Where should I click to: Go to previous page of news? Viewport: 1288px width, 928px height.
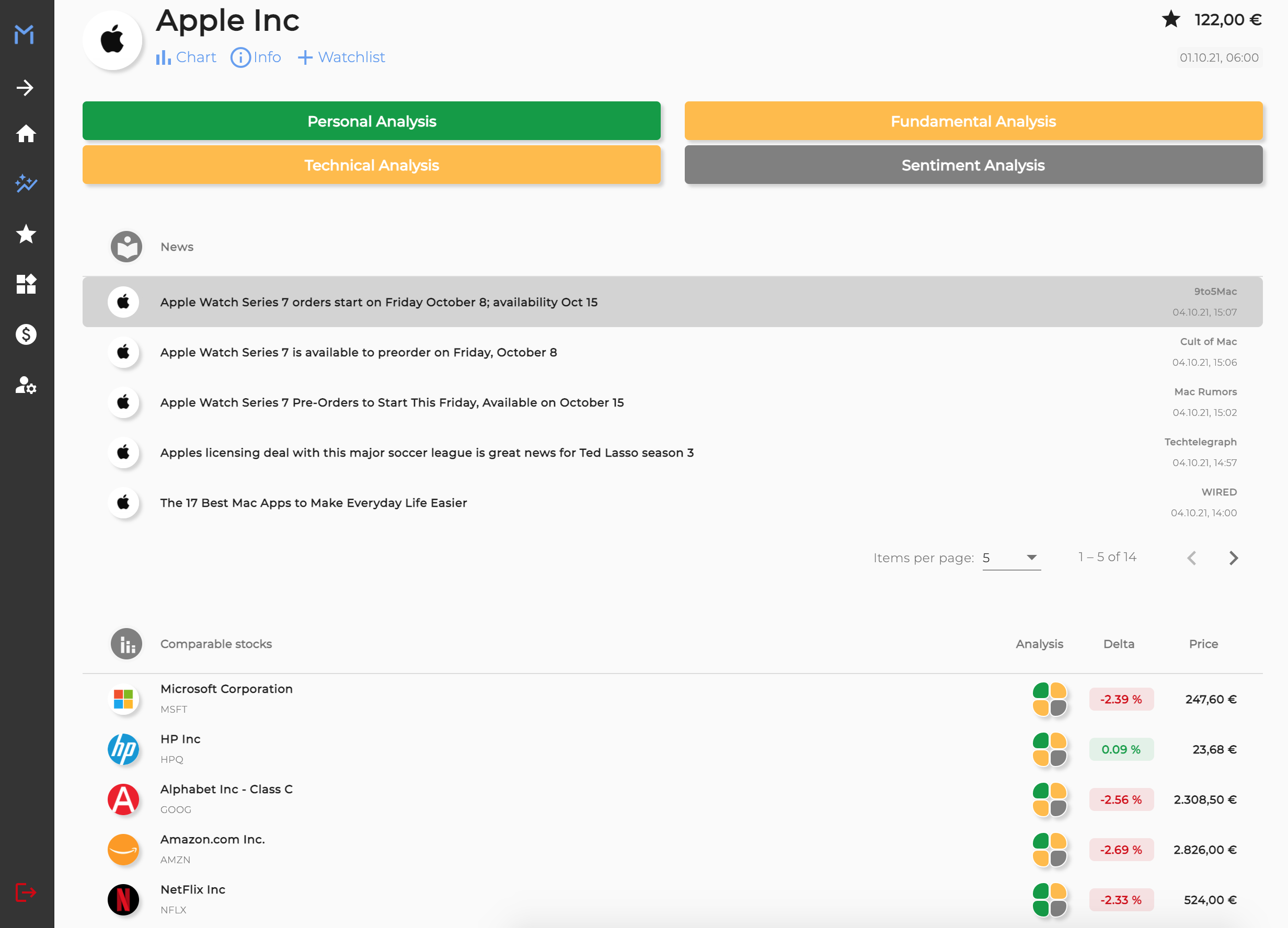pos(1191,558)
